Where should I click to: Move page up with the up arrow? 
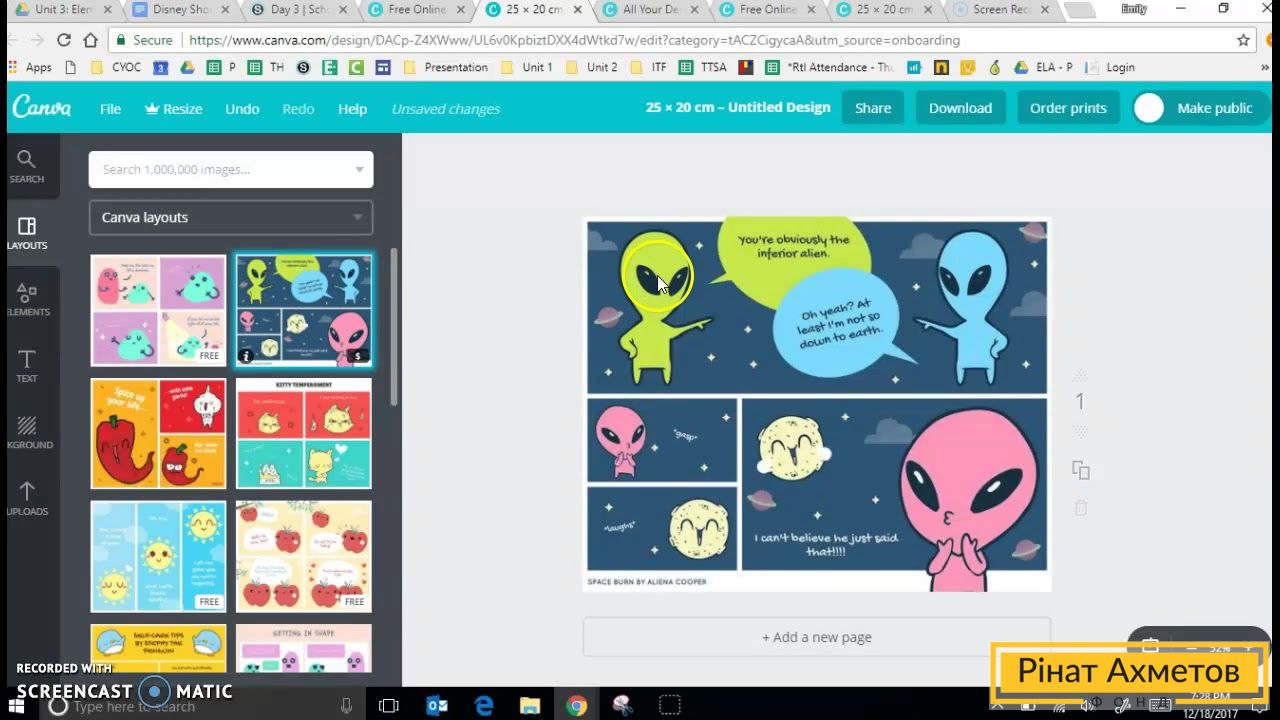1080,376
